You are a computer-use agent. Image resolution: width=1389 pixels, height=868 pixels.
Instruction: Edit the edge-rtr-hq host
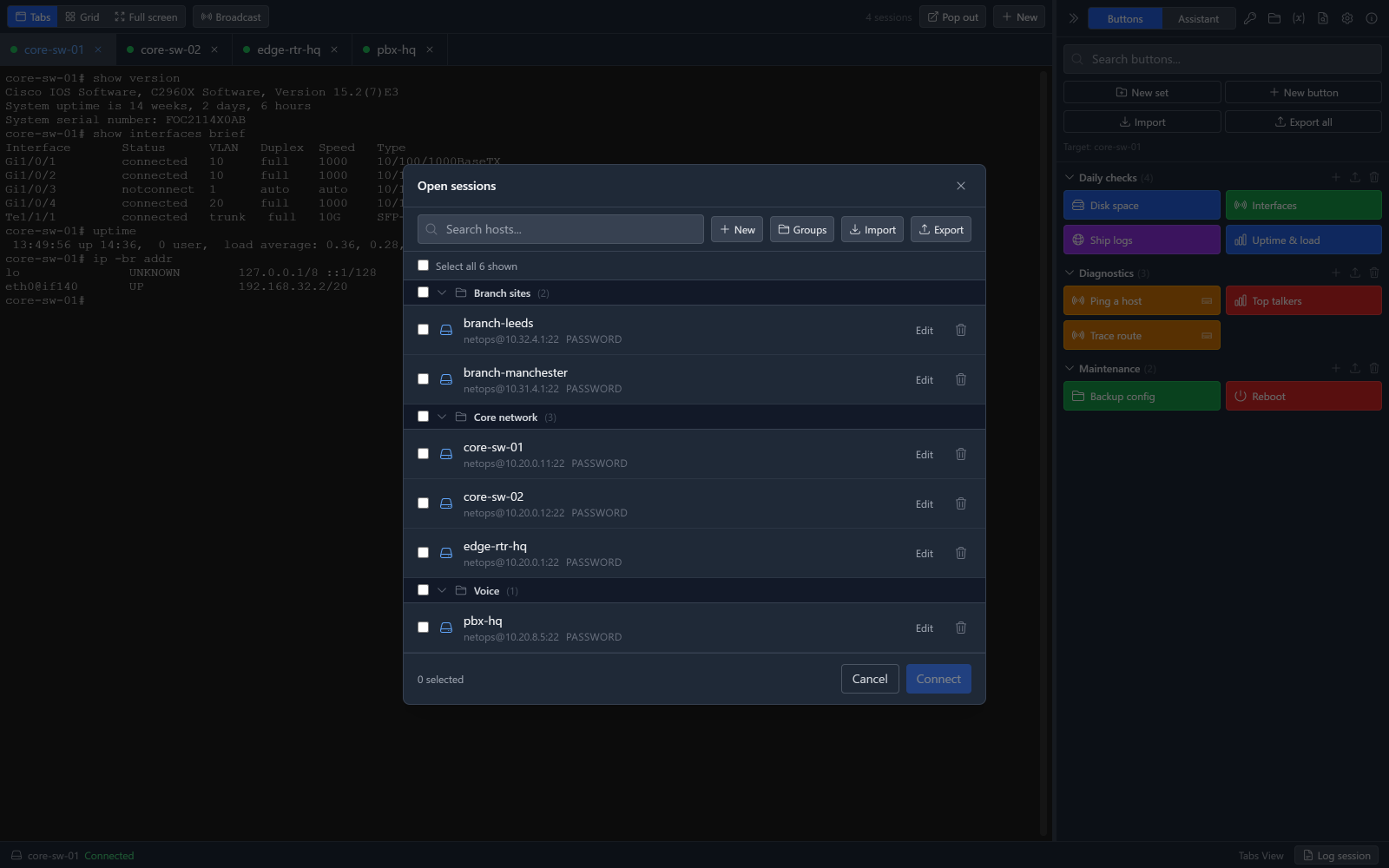[x=925, y=553]
